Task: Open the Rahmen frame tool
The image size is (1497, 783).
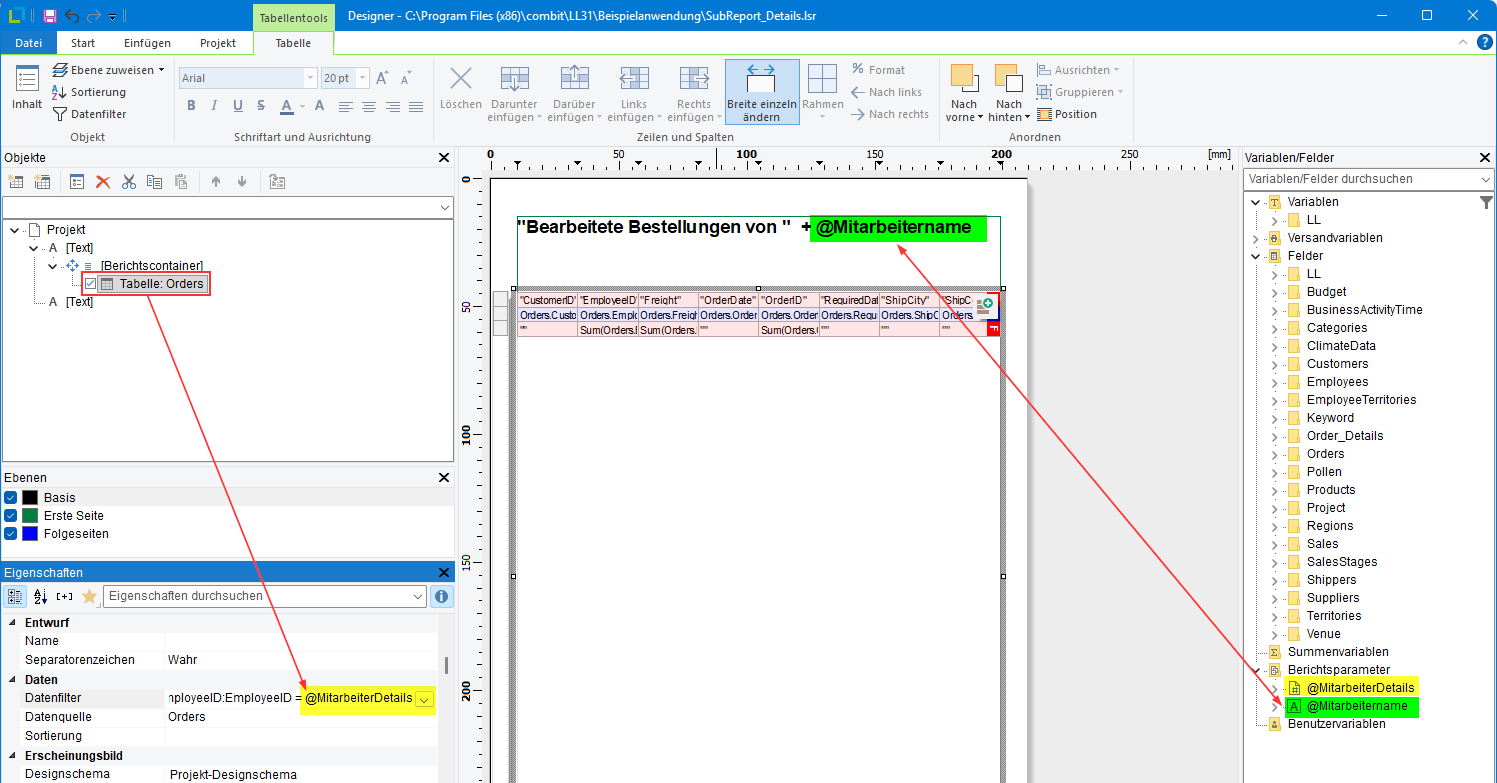Action: [822, 80]
